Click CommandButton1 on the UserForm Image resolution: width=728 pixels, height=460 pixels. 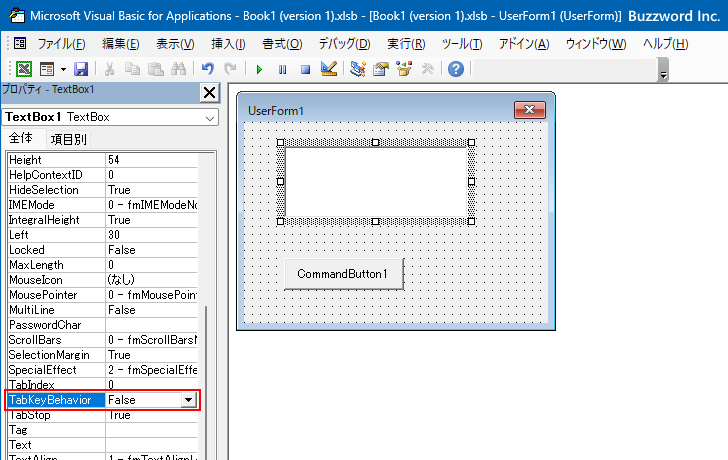[x=344, y=274]
